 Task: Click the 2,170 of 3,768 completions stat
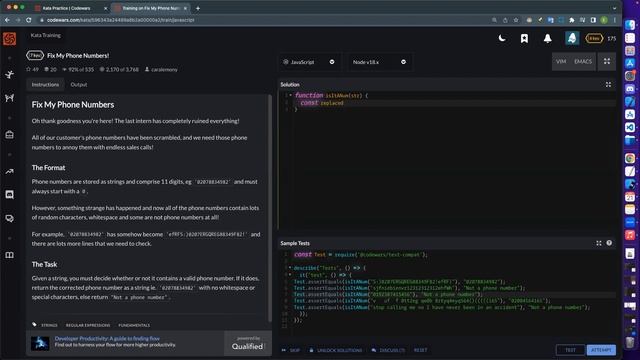[x=119, y=69]
